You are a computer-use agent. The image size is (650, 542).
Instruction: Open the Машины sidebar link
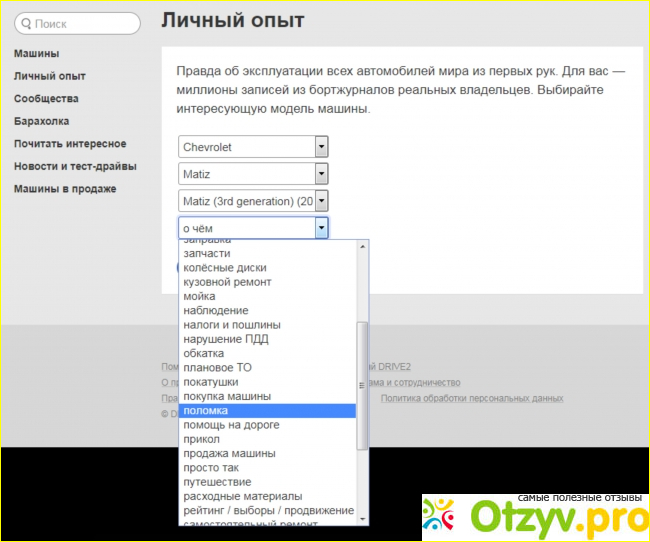[36, 53]
